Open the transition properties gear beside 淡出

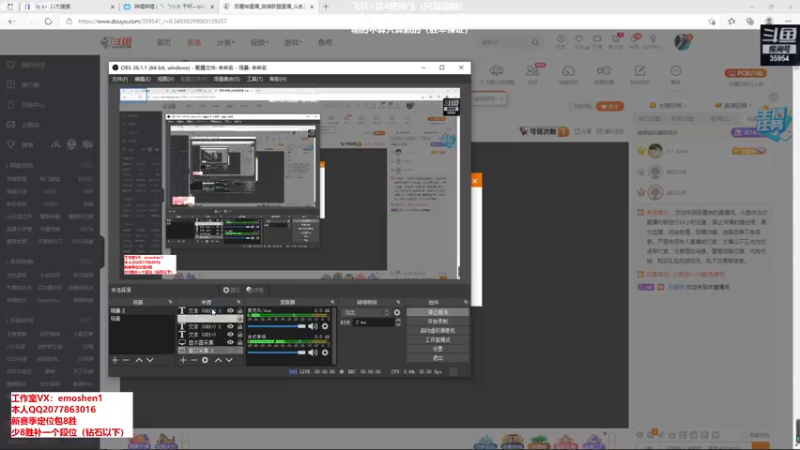397,312
